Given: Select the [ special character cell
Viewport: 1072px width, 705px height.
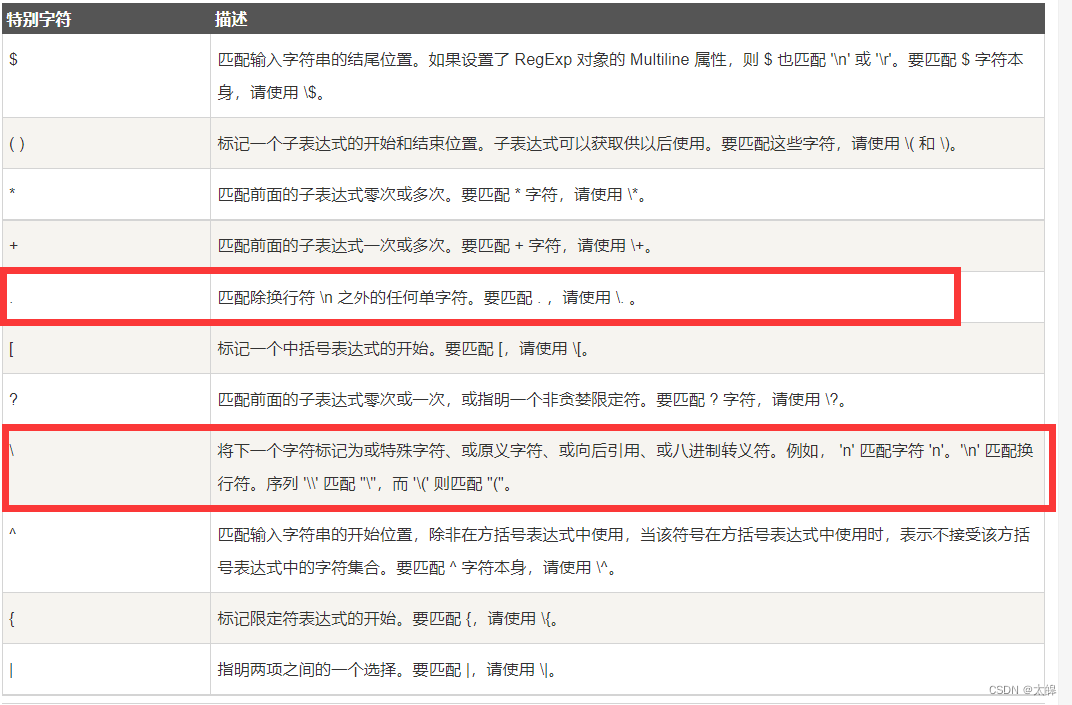Looking at the screenshot, I should click(106, 348).
